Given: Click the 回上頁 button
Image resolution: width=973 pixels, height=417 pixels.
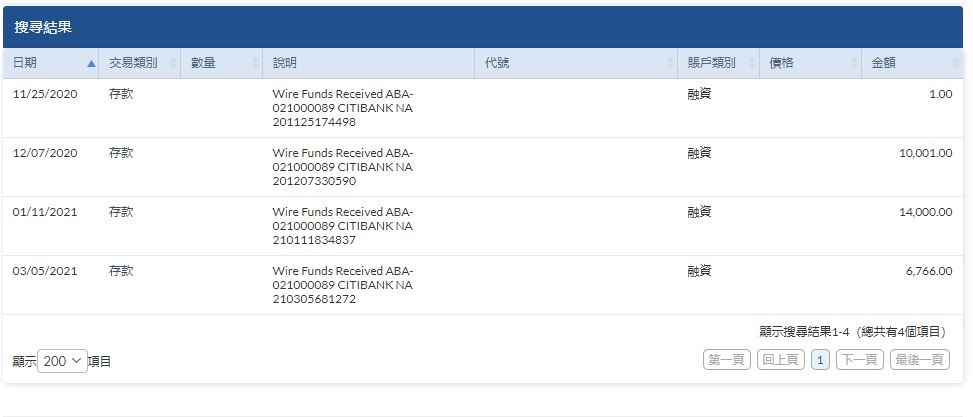Looking at the screenshot, I should click(781, 360).
